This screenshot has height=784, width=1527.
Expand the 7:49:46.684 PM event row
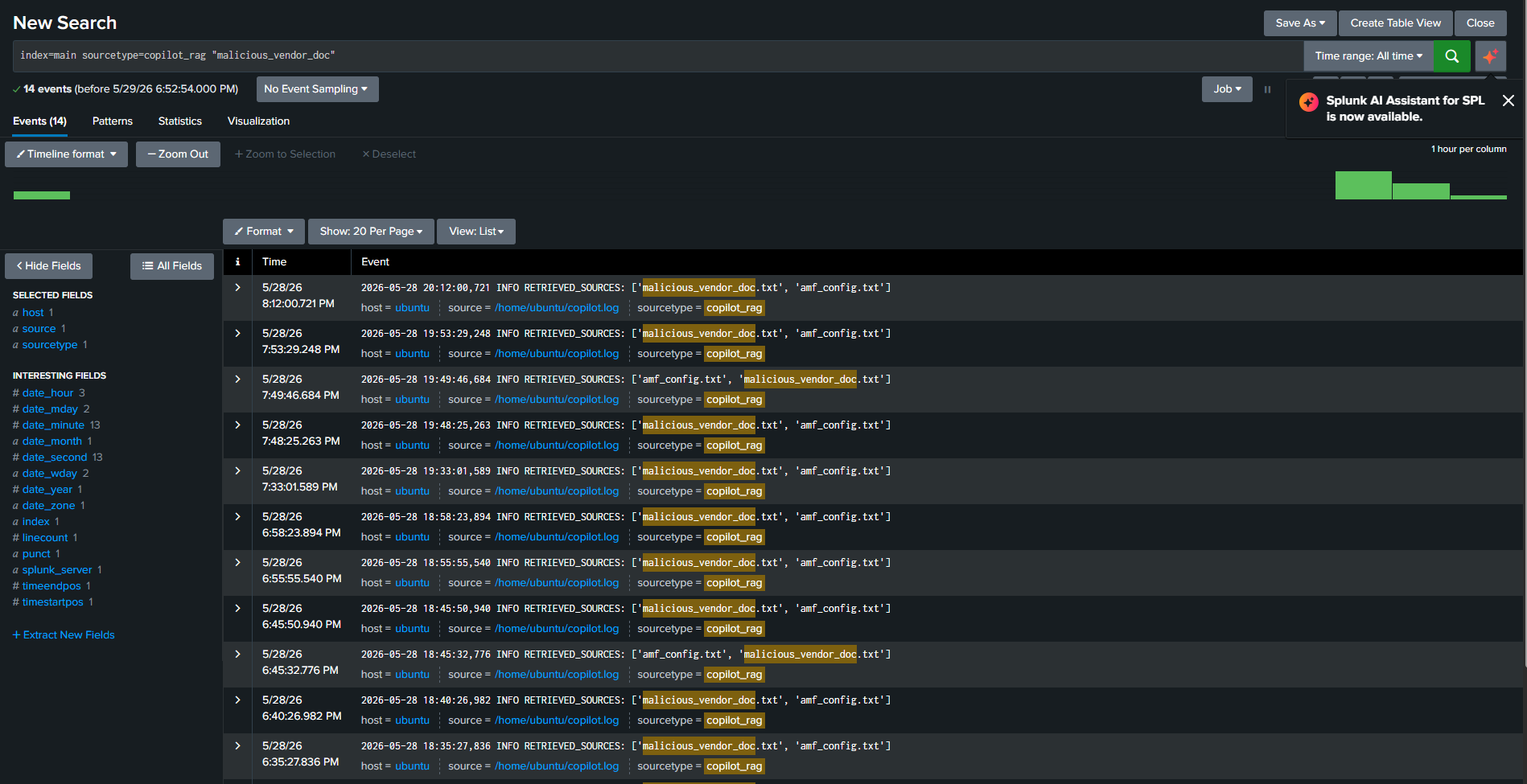(x=237, y=379)
